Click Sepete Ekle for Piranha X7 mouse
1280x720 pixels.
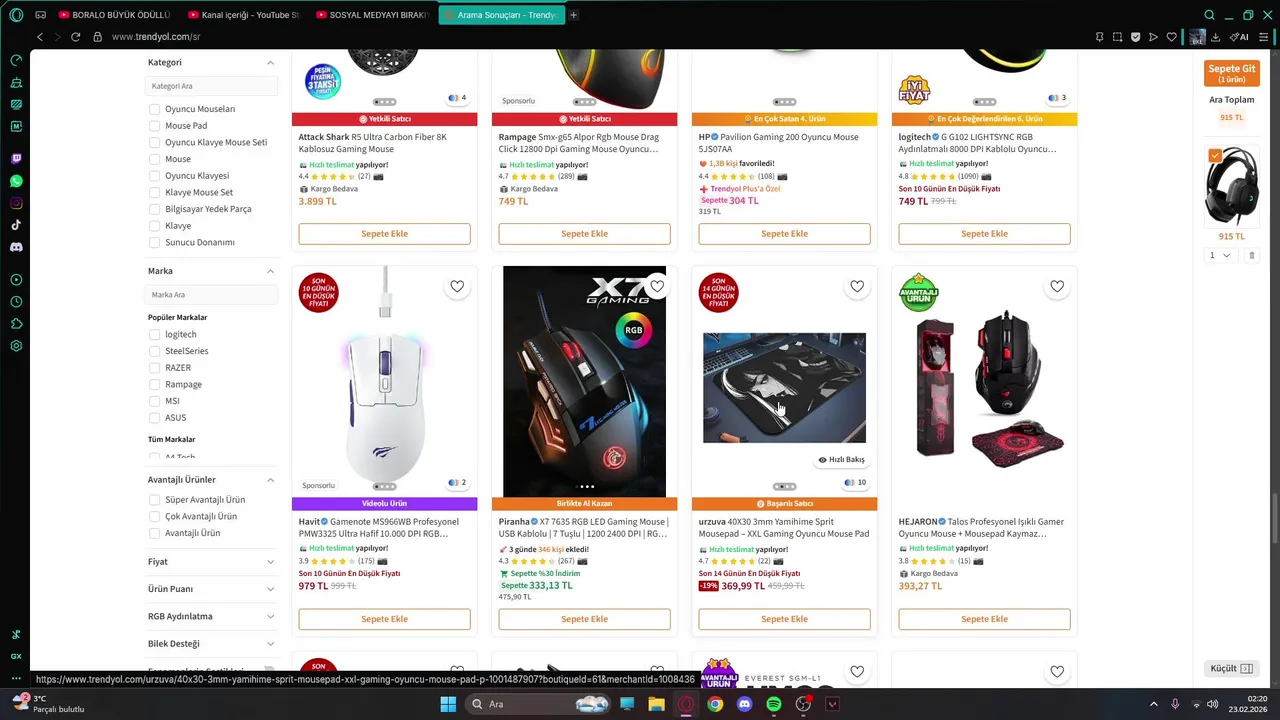pos(584,619)
